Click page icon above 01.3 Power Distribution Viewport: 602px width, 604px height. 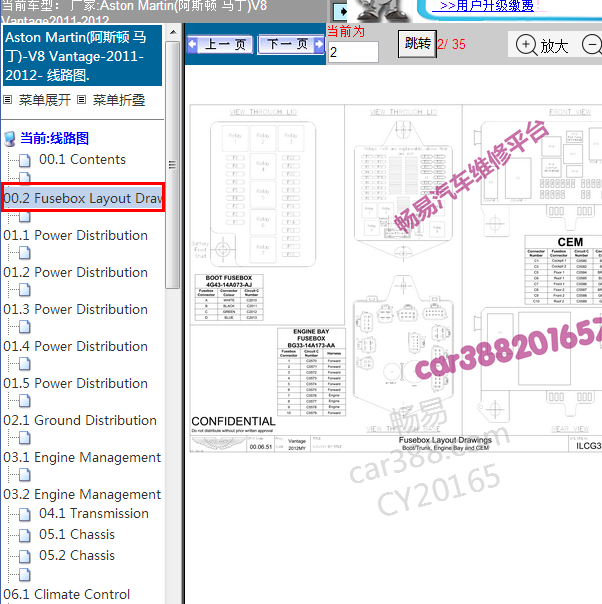click(25, 290)
